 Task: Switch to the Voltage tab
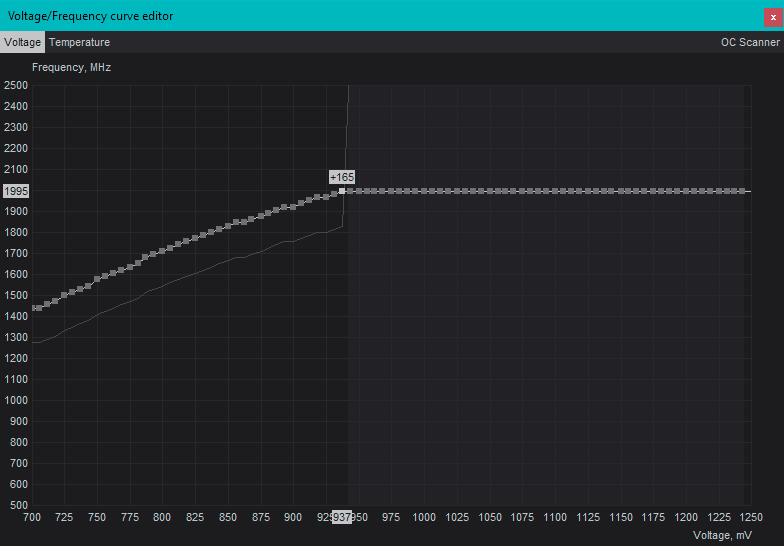pyautogui.click(x=22, y=42)
